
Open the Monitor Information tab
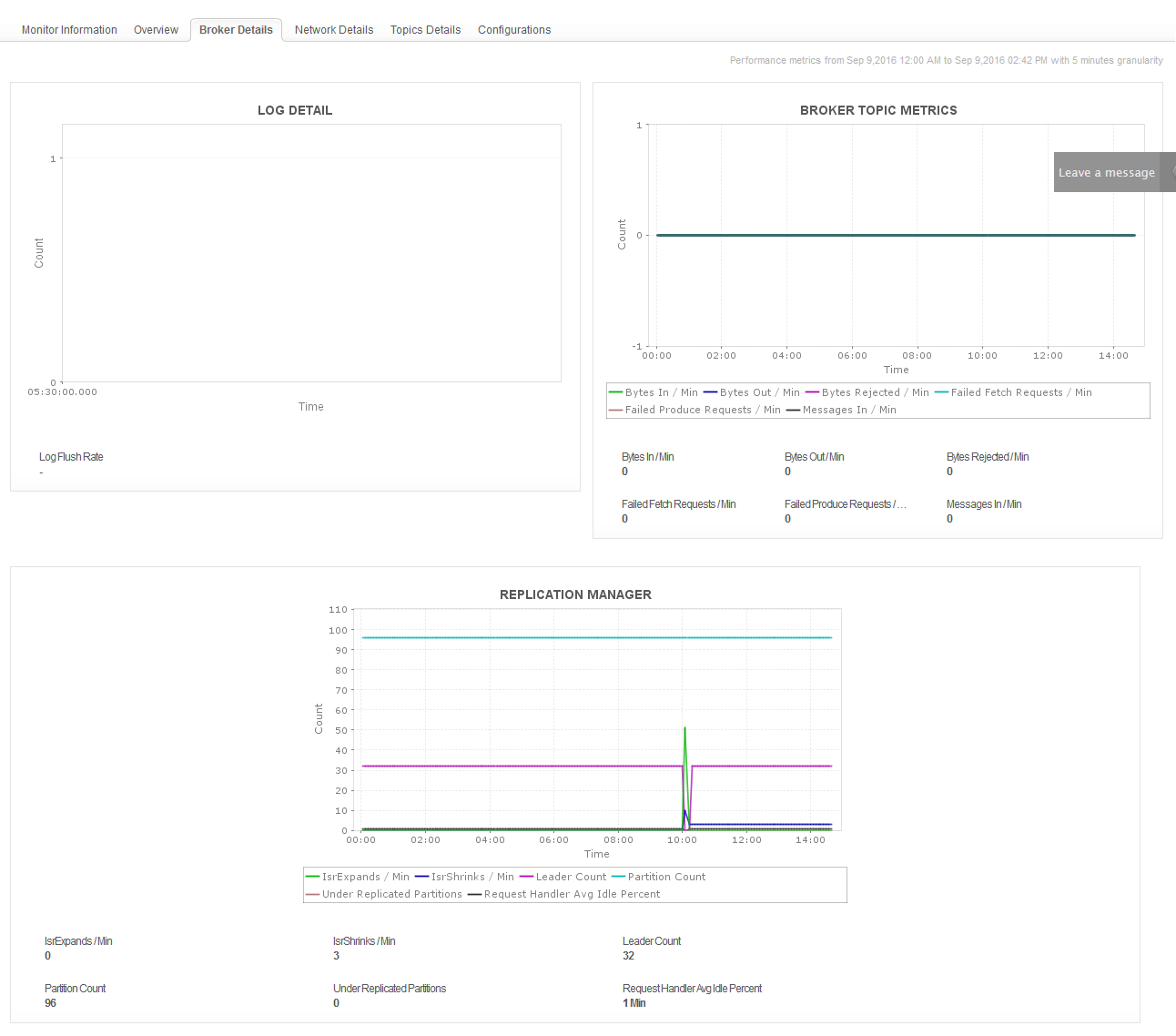pyautogui.click(x=69, y=30)
